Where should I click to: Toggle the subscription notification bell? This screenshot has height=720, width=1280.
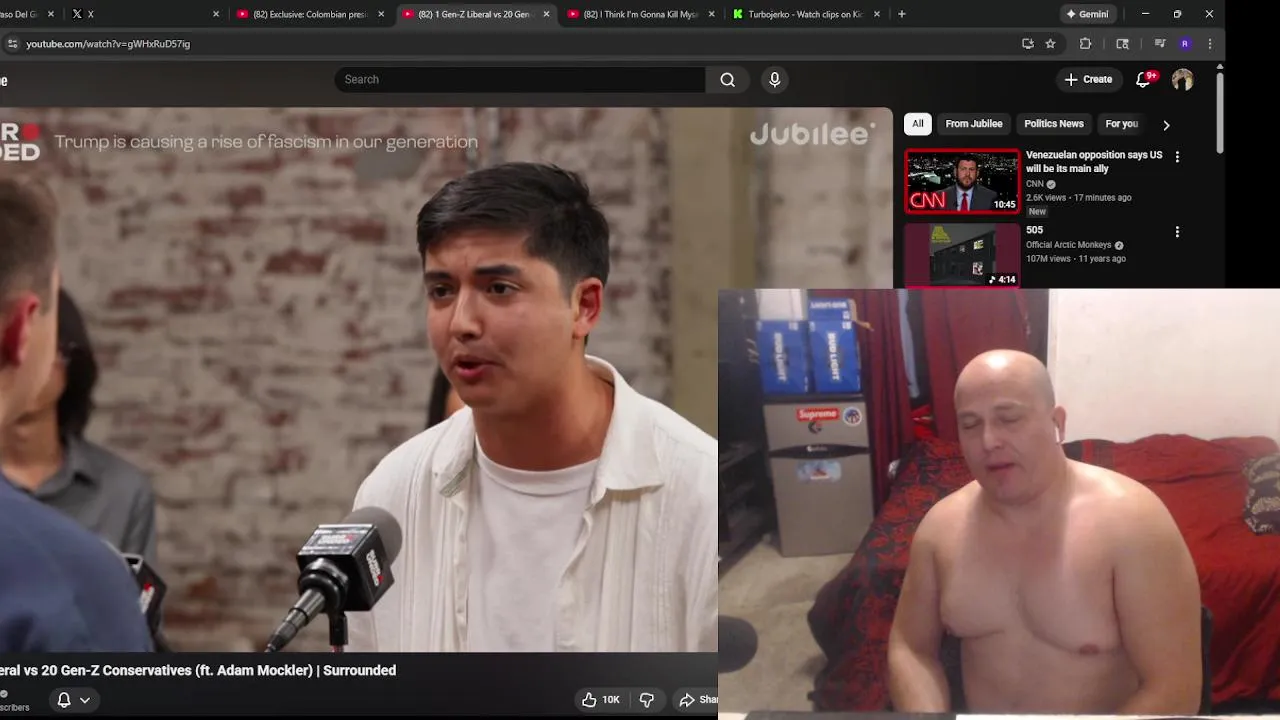pos(64,700)
